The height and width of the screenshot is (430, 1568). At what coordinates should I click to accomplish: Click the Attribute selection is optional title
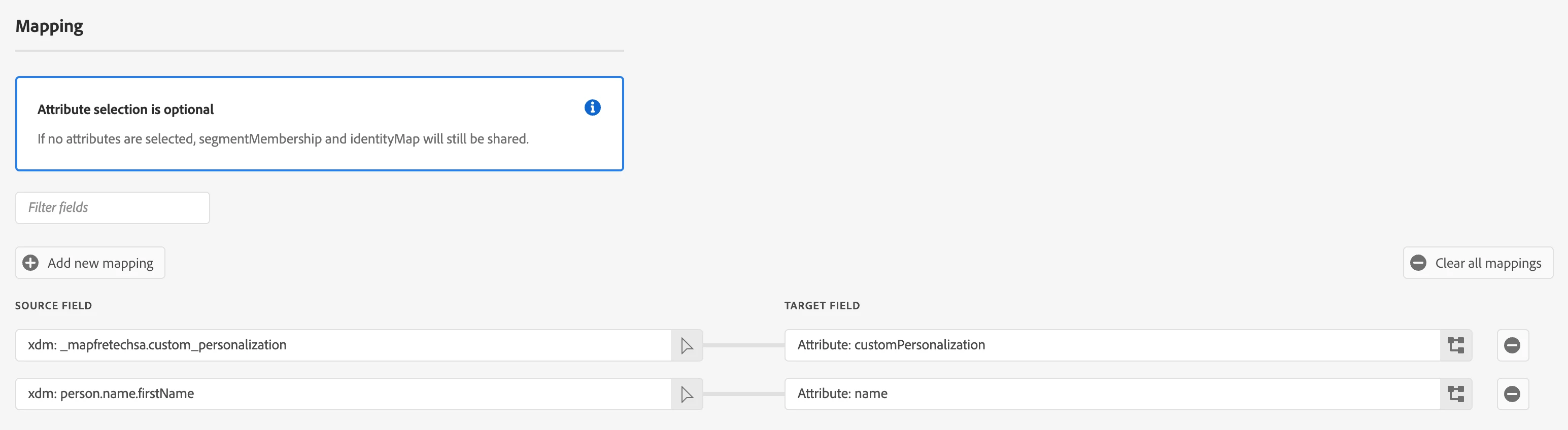[125, 110]
